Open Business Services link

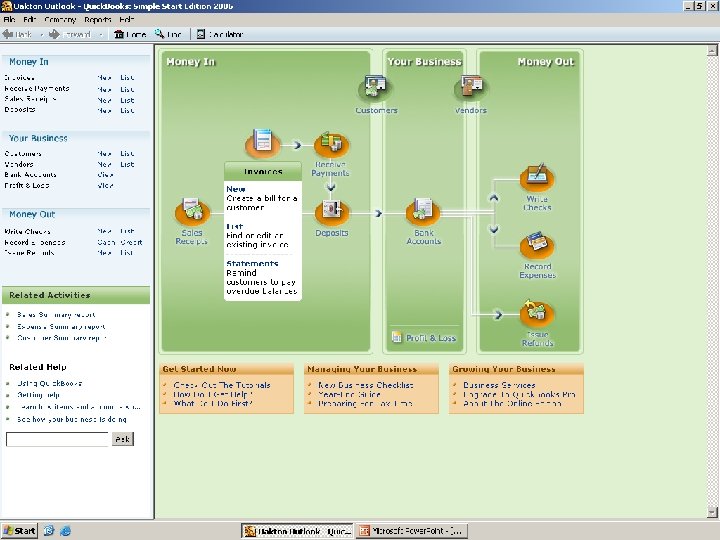499,385
